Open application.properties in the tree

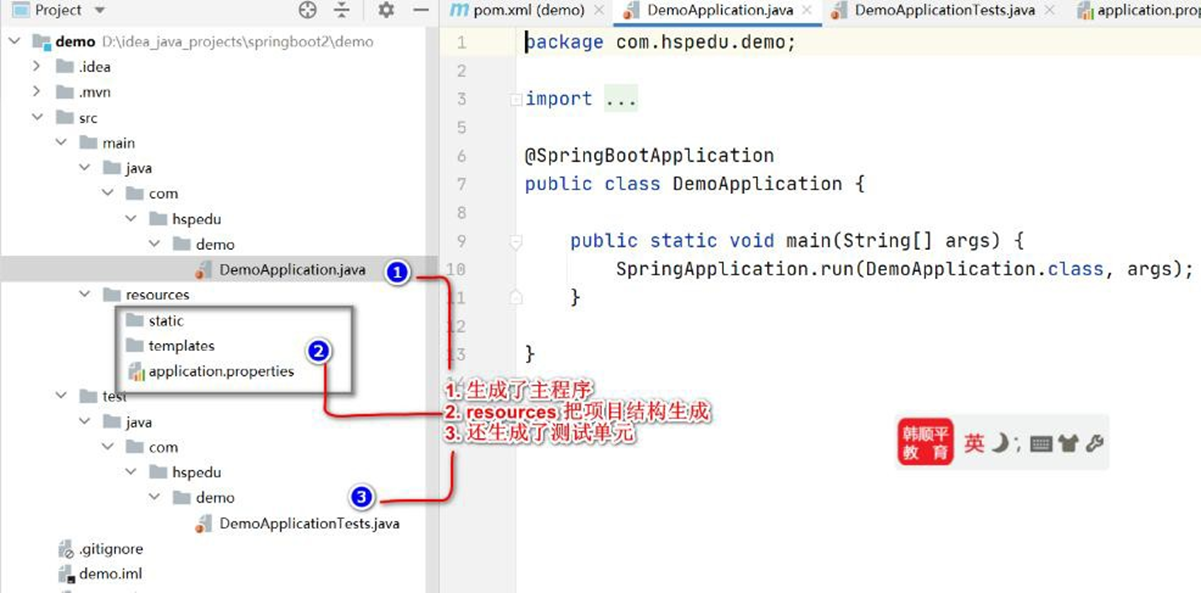221,372
